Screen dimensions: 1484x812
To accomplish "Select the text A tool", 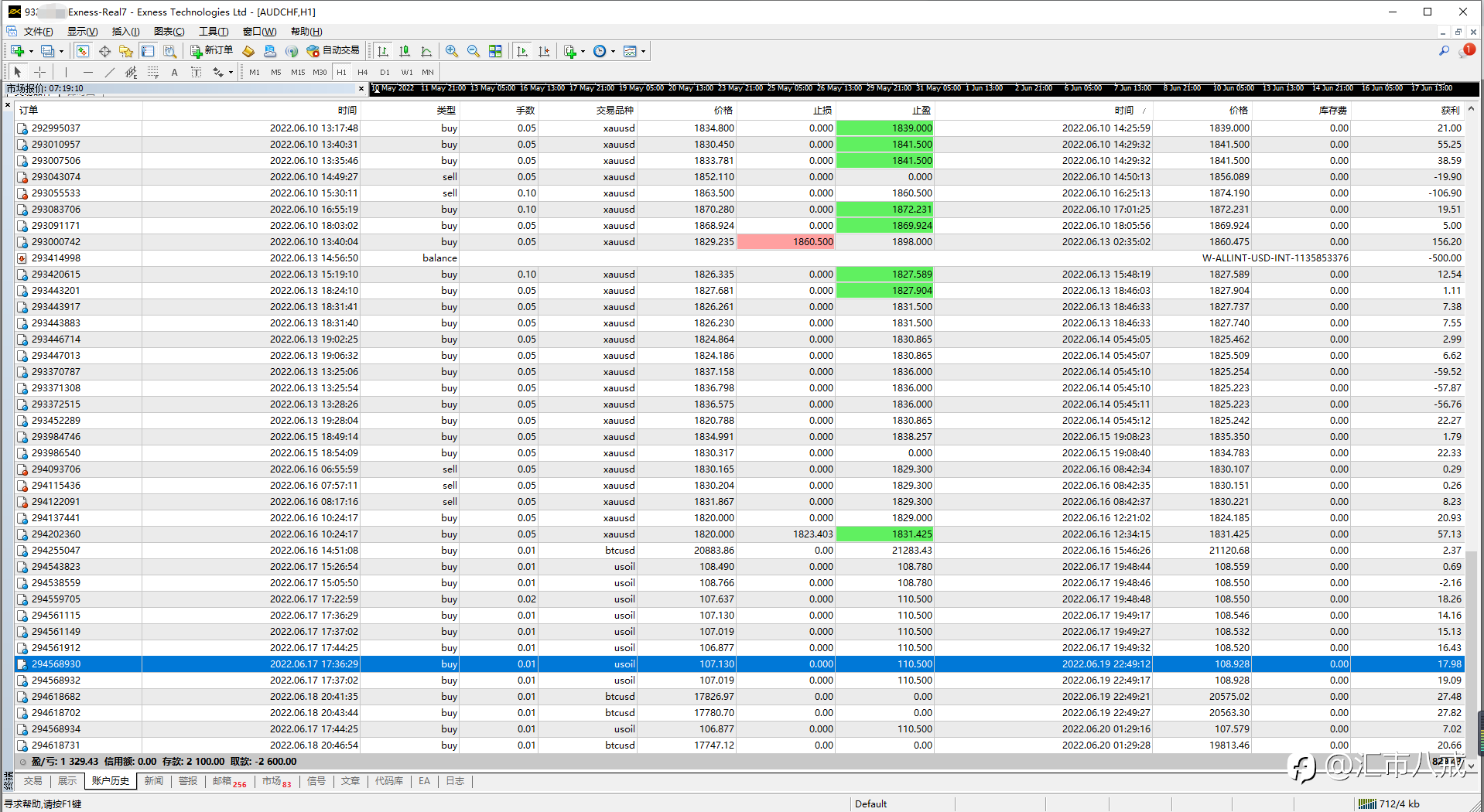I will pos(175,72).
